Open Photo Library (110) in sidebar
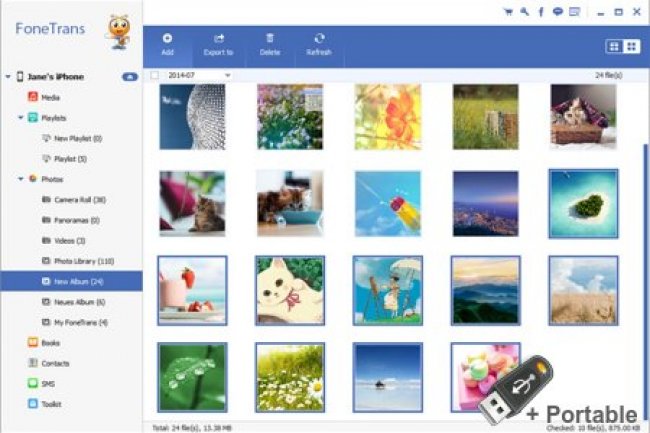The height and width of the screenshot is (433, 650). pos(80,261)
